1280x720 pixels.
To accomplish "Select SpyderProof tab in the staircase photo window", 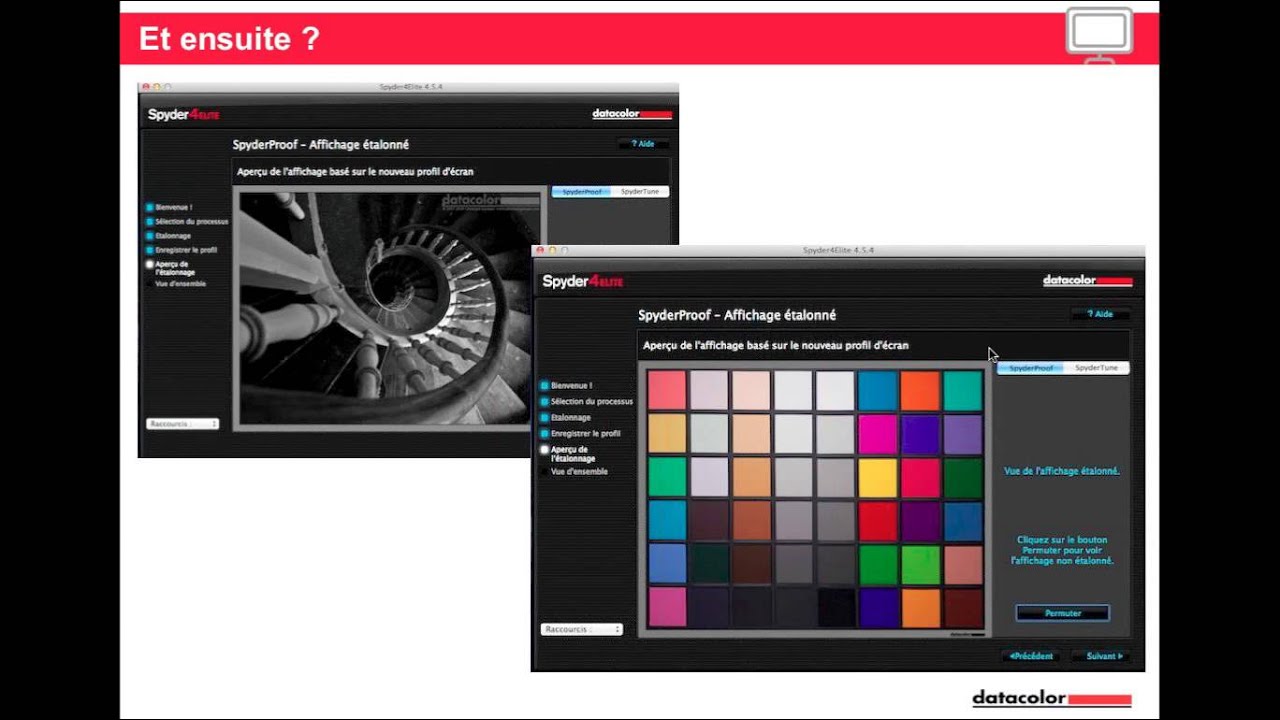I will coord(582,191).
